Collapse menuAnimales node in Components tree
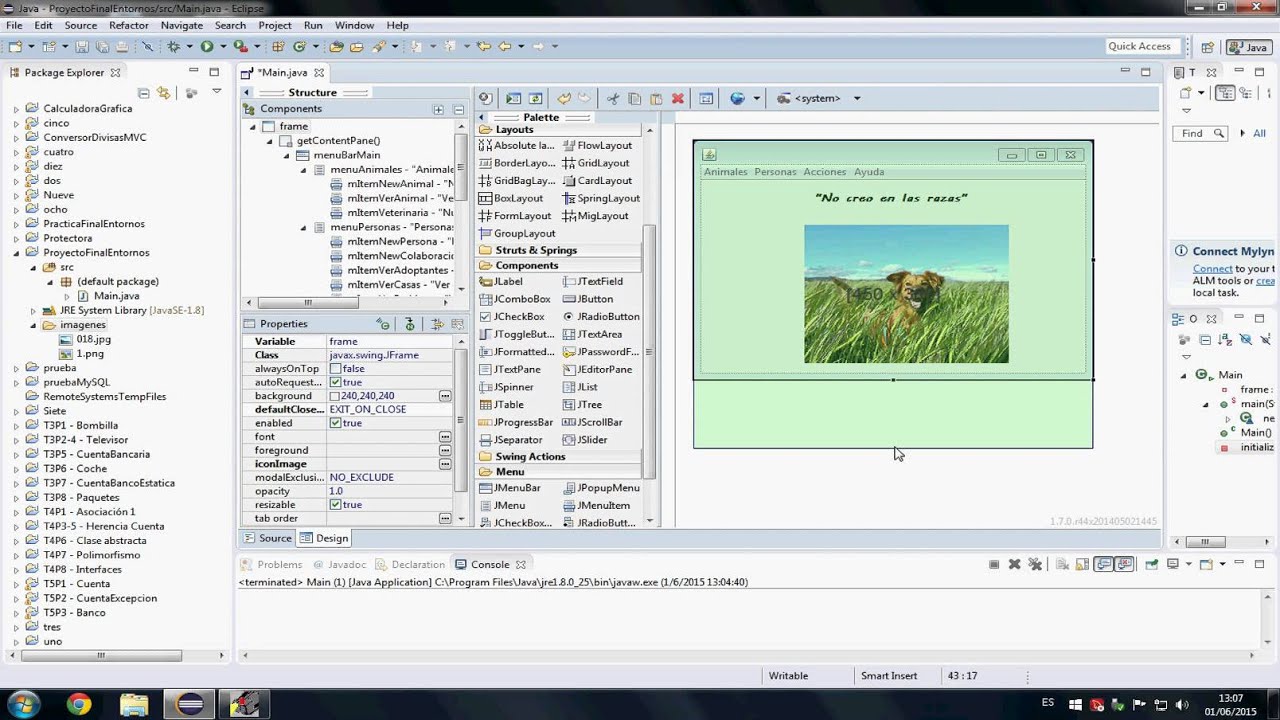The width and height of the screenshot is (1280, 720). tap(305, 170)
